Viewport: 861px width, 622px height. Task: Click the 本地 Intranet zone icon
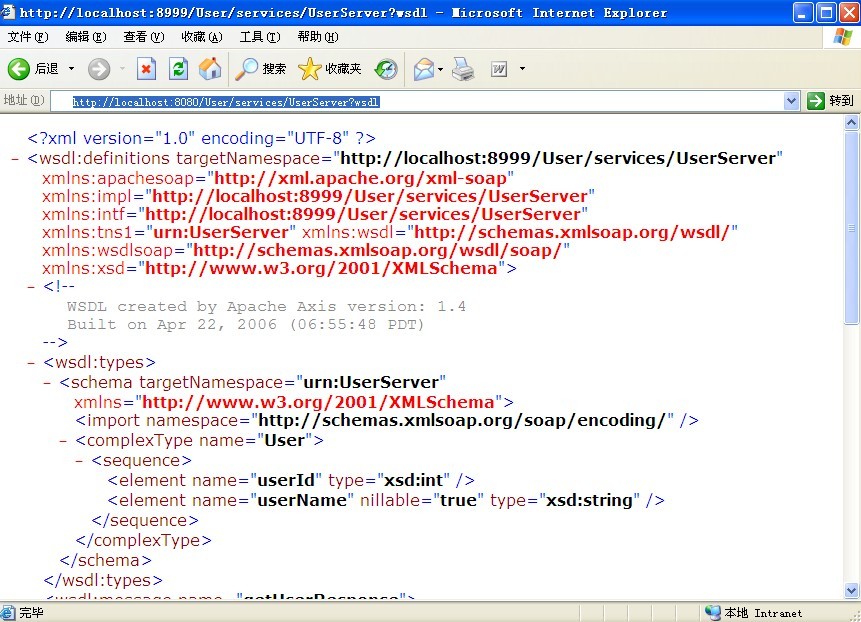click(x=712, y=613)
